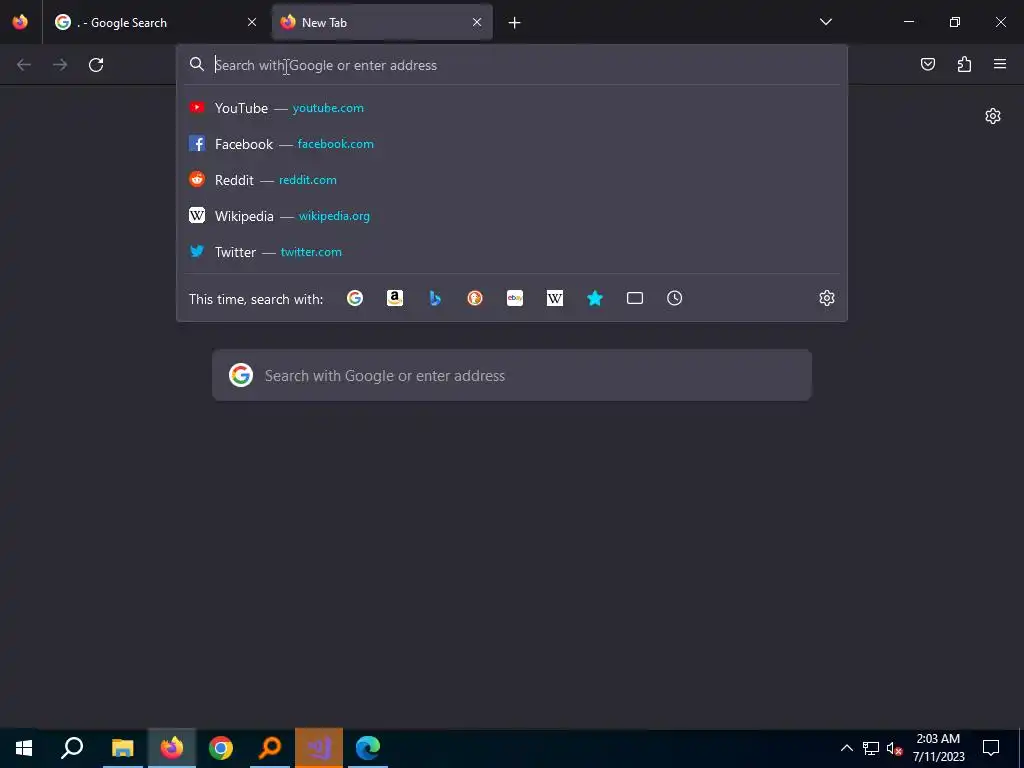Search this time with Amazon icon

(x=394, y=298)
